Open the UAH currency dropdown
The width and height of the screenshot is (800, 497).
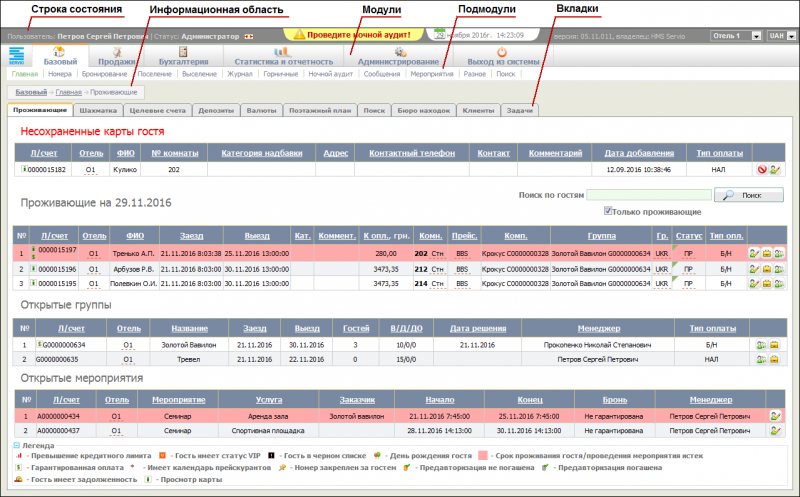tap(781, 36)
